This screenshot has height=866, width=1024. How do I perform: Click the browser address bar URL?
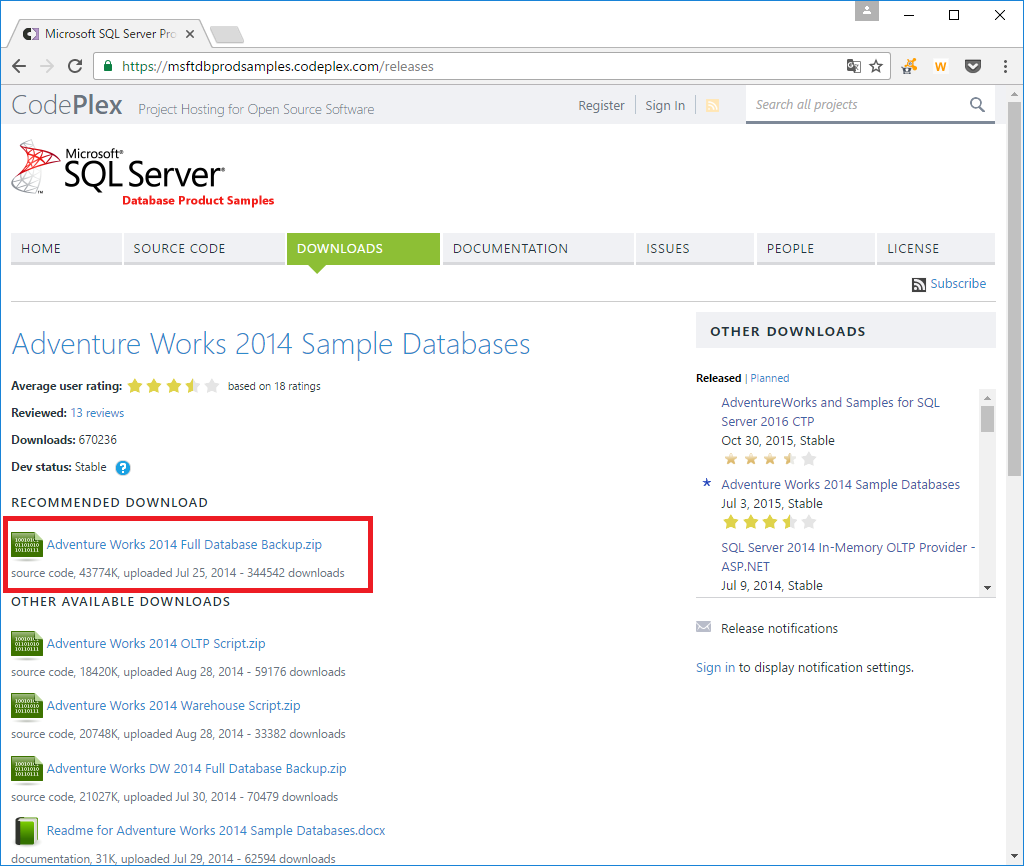pos(278,67)
